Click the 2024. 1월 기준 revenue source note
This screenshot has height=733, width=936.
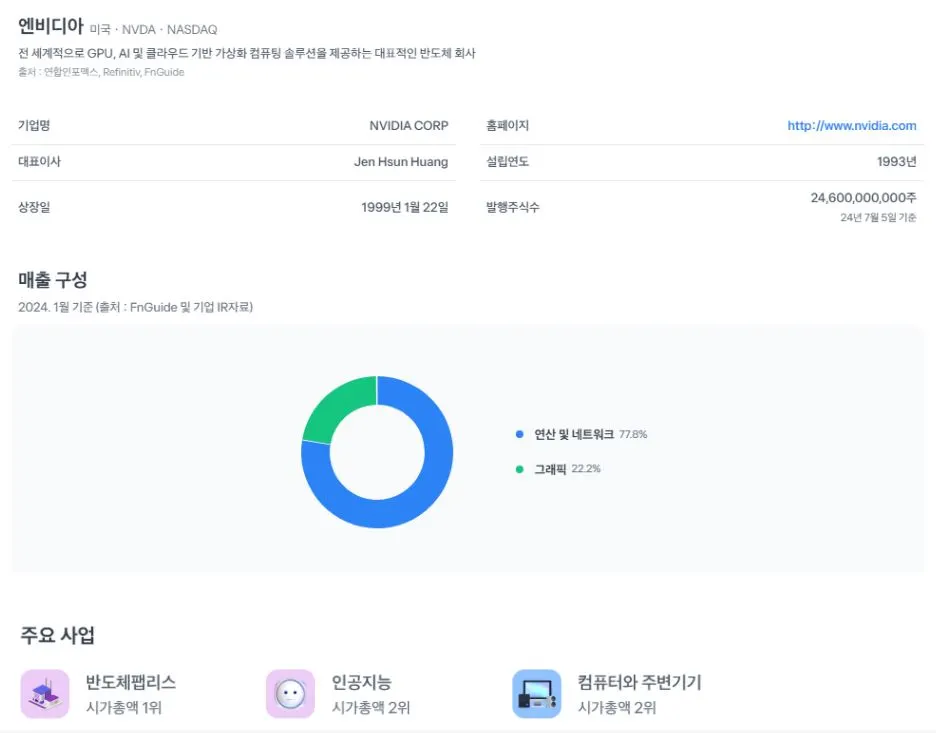pos(136,307)
